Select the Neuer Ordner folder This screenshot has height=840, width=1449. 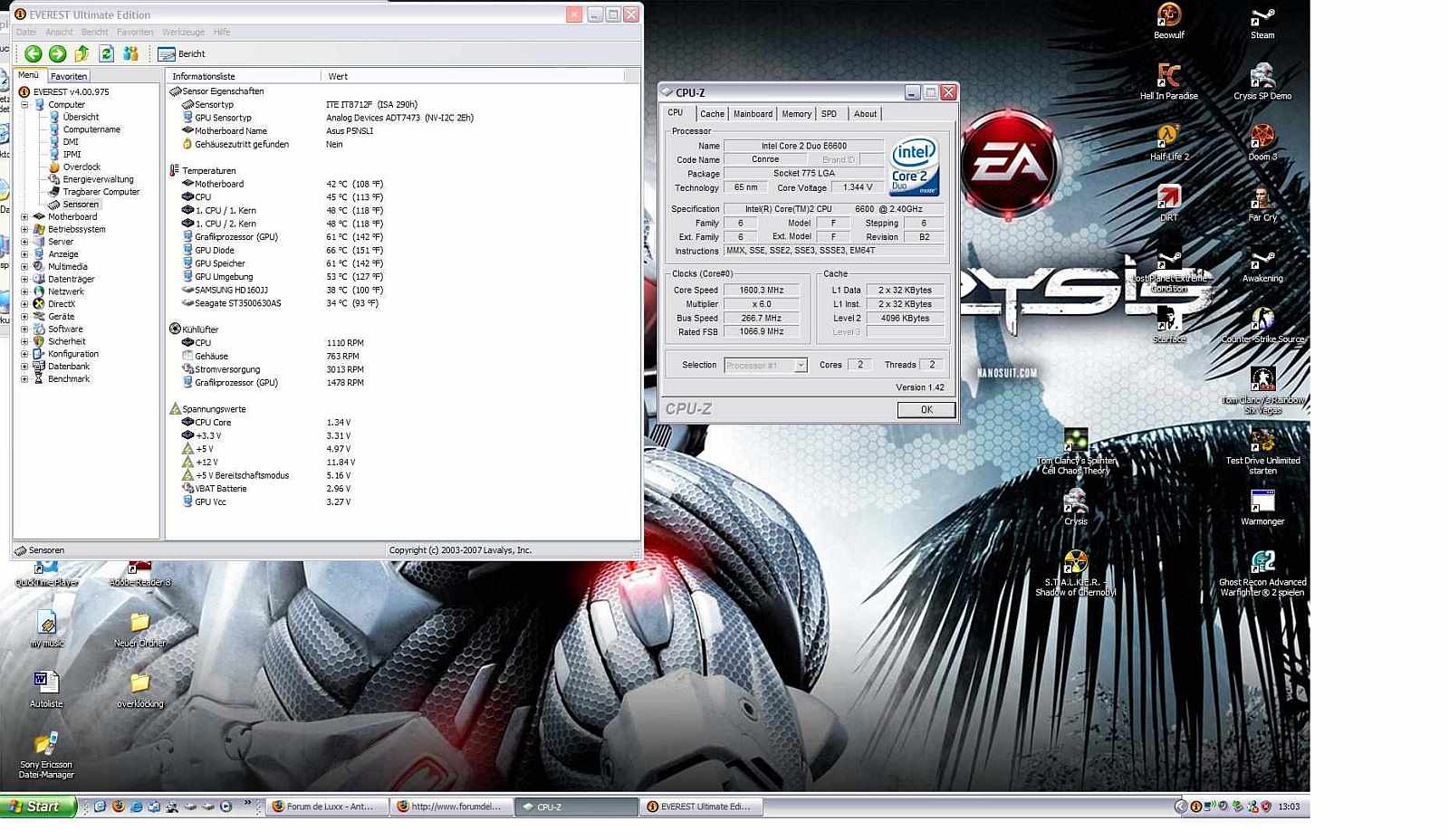(x=139, y=629)
